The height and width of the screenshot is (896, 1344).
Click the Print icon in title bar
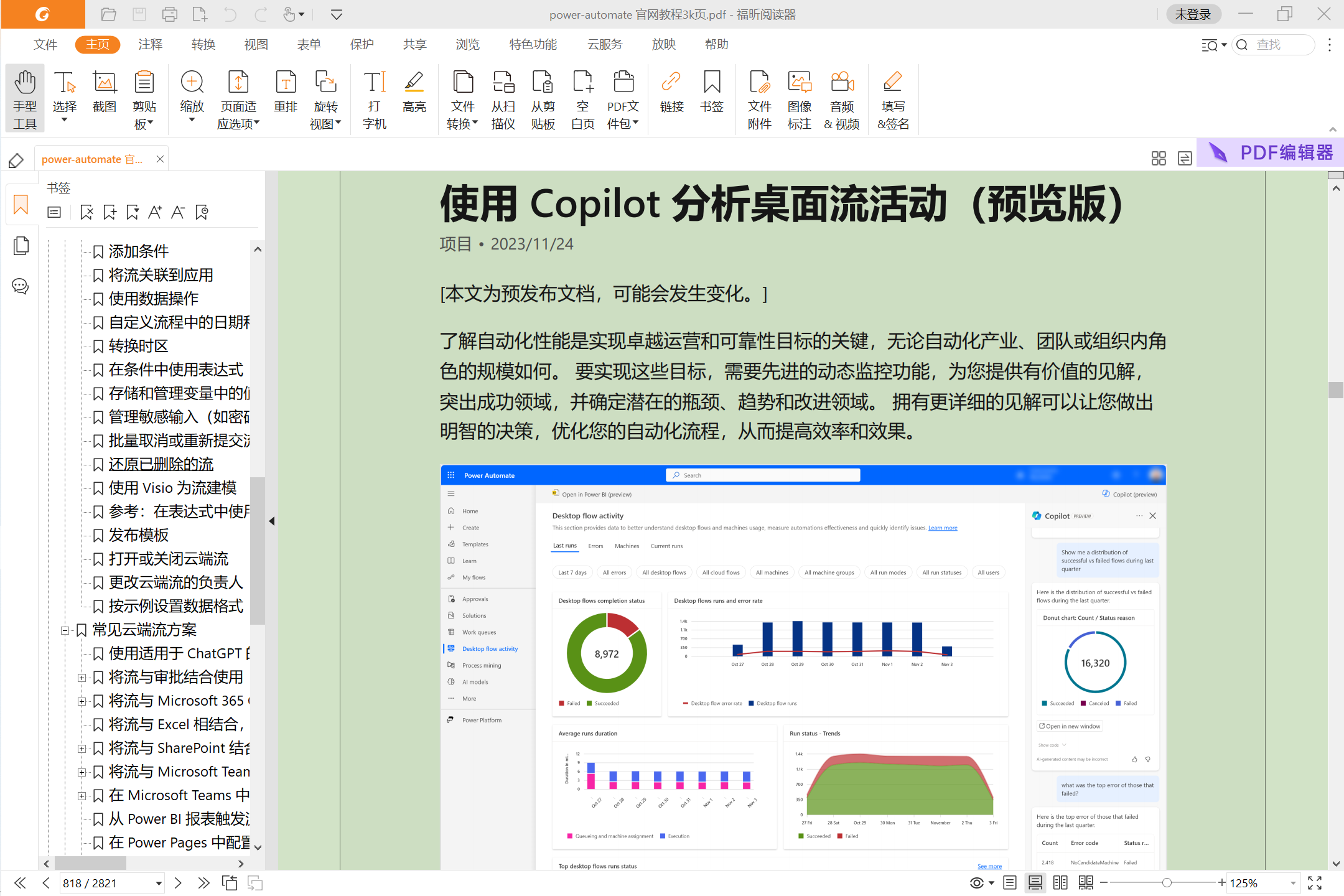tap(169, 14)
